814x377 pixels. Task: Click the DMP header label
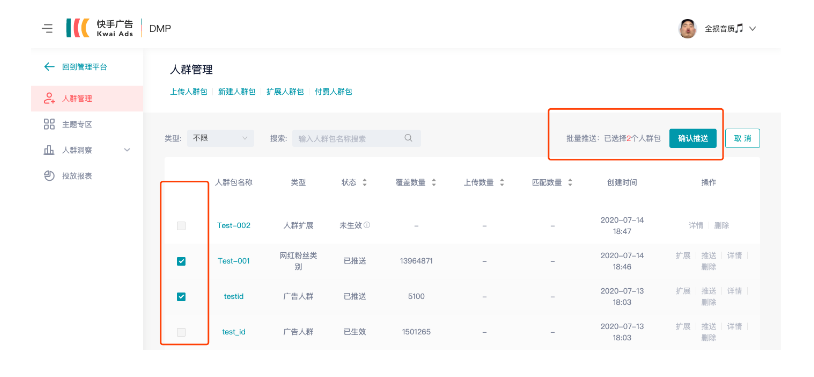pos(160,29)
